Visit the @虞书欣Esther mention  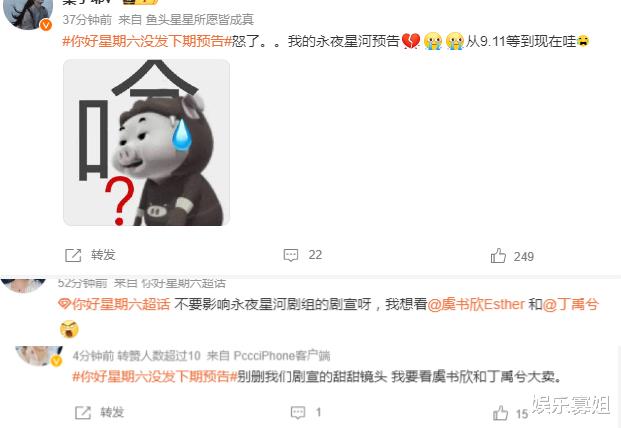pyautogui.click(x=476, y=304)
